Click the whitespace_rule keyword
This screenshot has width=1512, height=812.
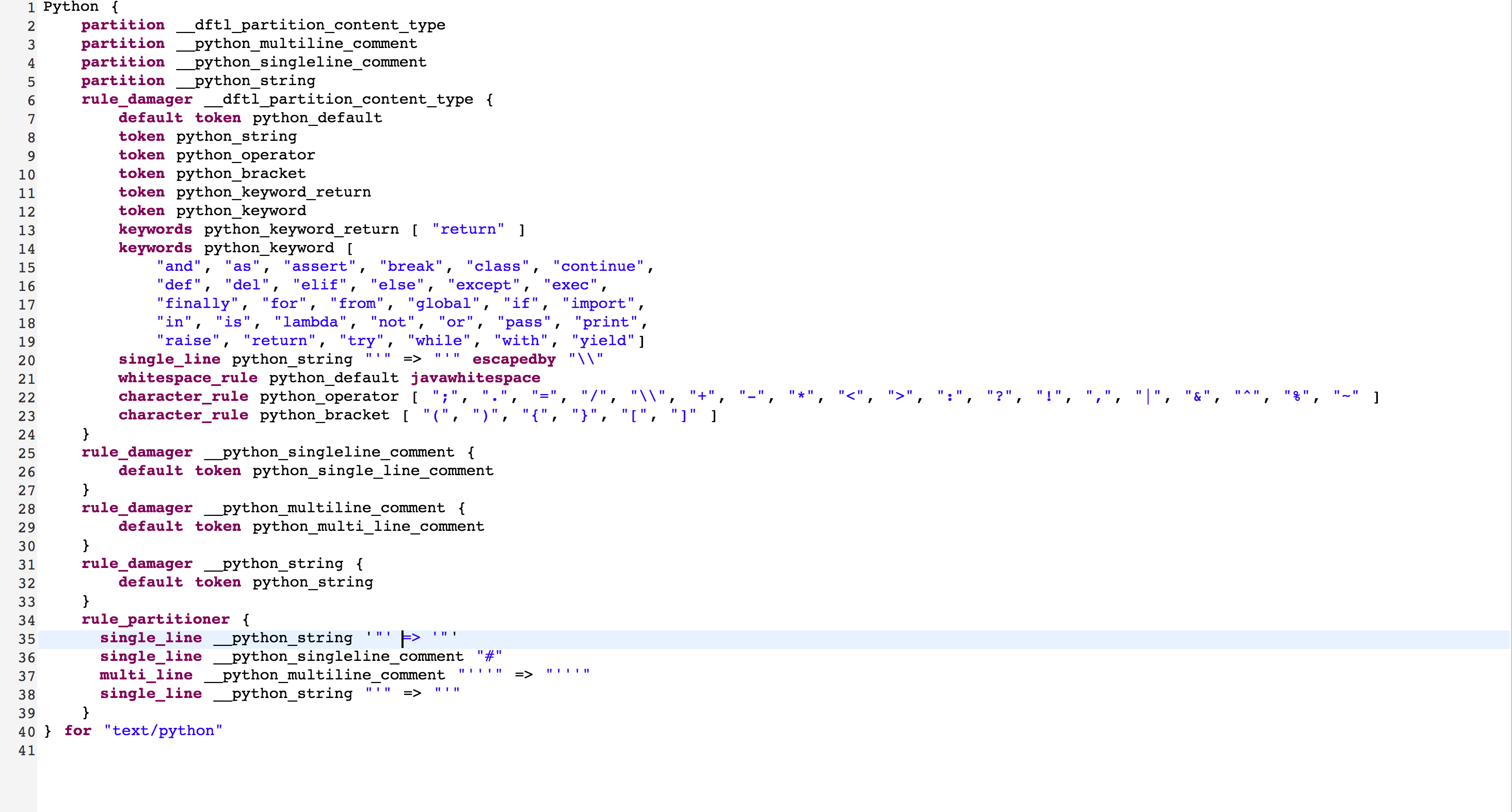(x=188, y=378)
